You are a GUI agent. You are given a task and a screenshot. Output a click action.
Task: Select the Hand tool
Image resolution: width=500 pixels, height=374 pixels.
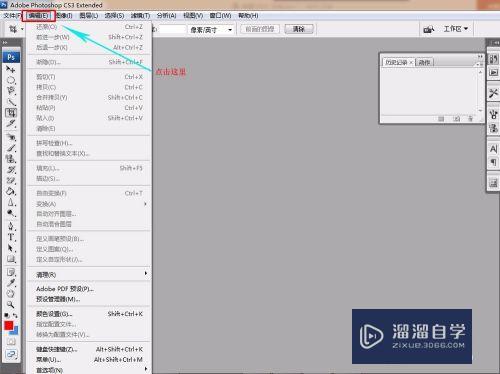point(11,294)
